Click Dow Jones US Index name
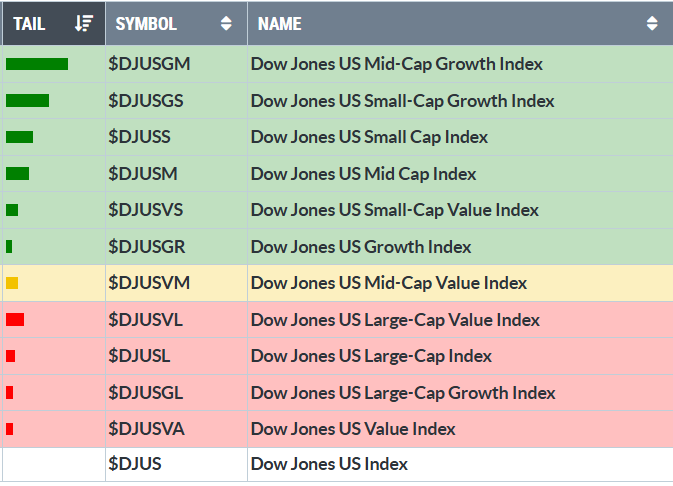The height and width of the screenshot is (486, 673). tap(329, 464)
